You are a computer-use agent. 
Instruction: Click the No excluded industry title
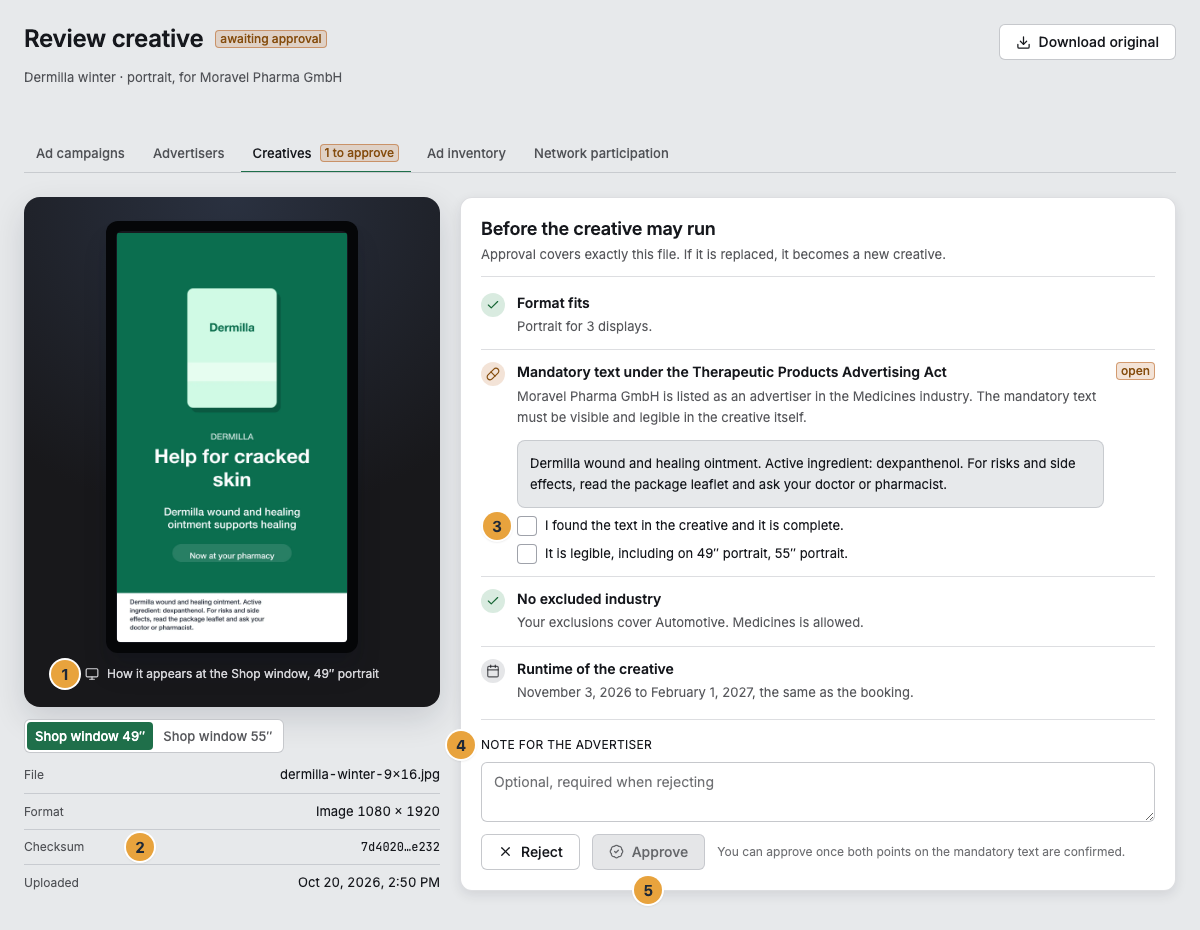click(x=589, y=599)
